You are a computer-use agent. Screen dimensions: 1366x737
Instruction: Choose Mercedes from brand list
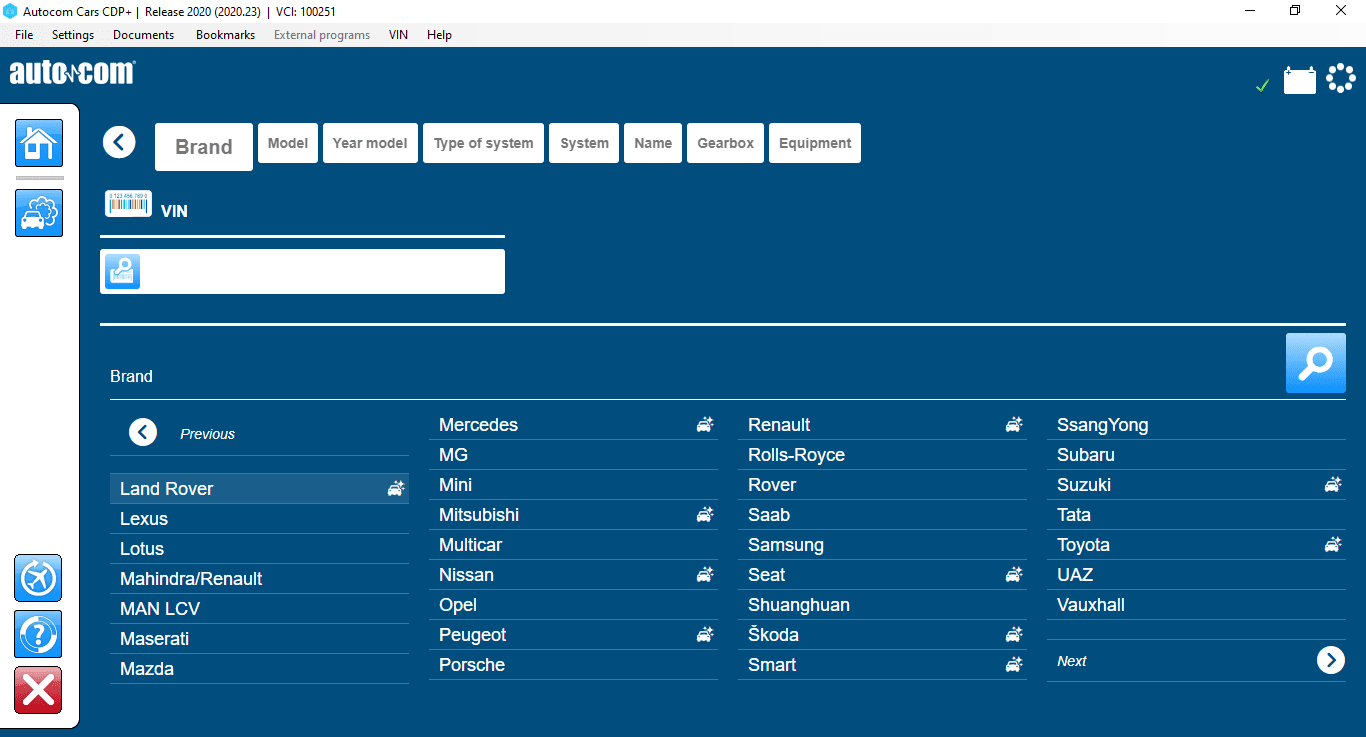pyautogui.click(x=478, y=425)
